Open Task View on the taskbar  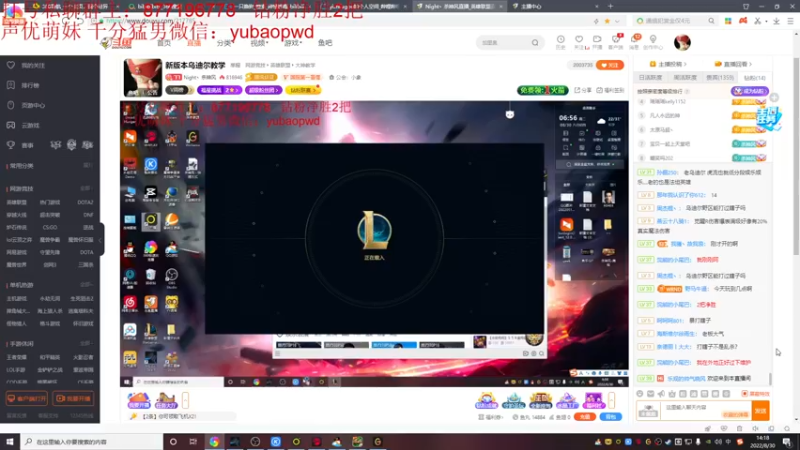193,442
